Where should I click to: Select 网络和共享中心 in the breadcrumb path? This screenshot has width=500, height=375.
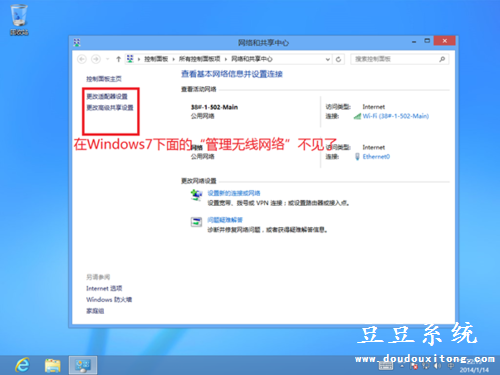pyautogui.click(x=252, y=59)
